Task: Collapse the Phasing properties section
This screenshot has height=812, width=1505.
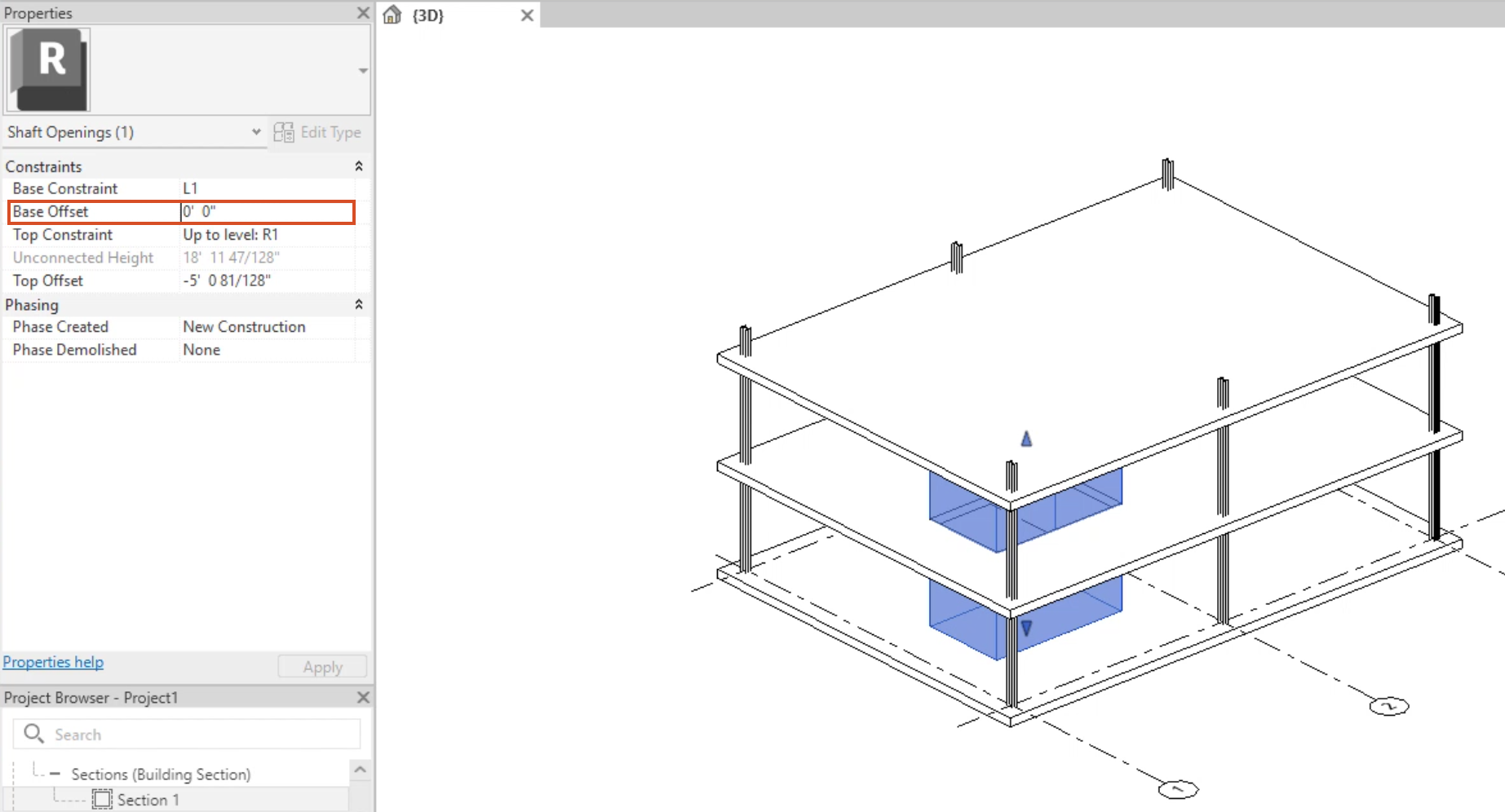Action: [358, 304]
